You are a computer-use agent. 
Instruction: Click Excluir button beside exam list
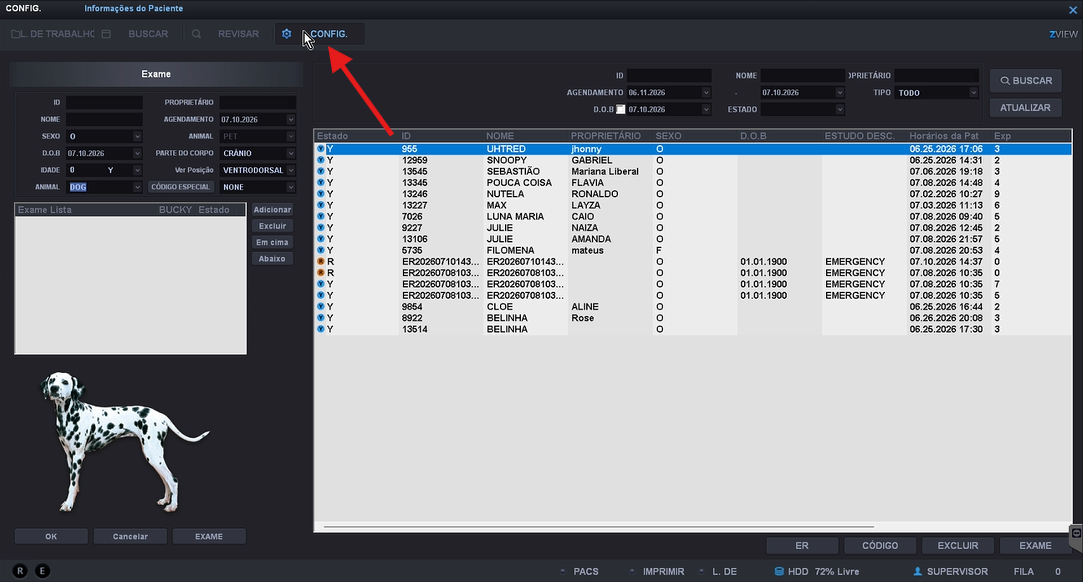pos(272,226)
